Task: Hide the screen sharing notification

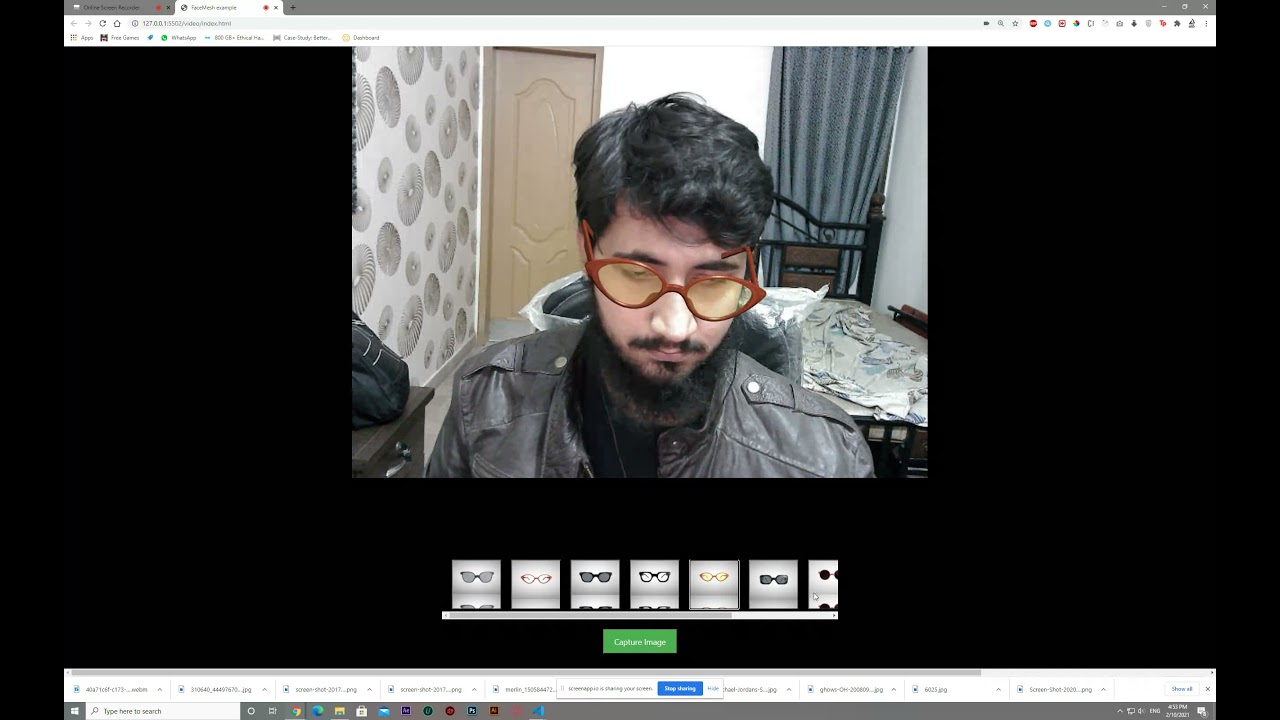Action: click(713, 689)
